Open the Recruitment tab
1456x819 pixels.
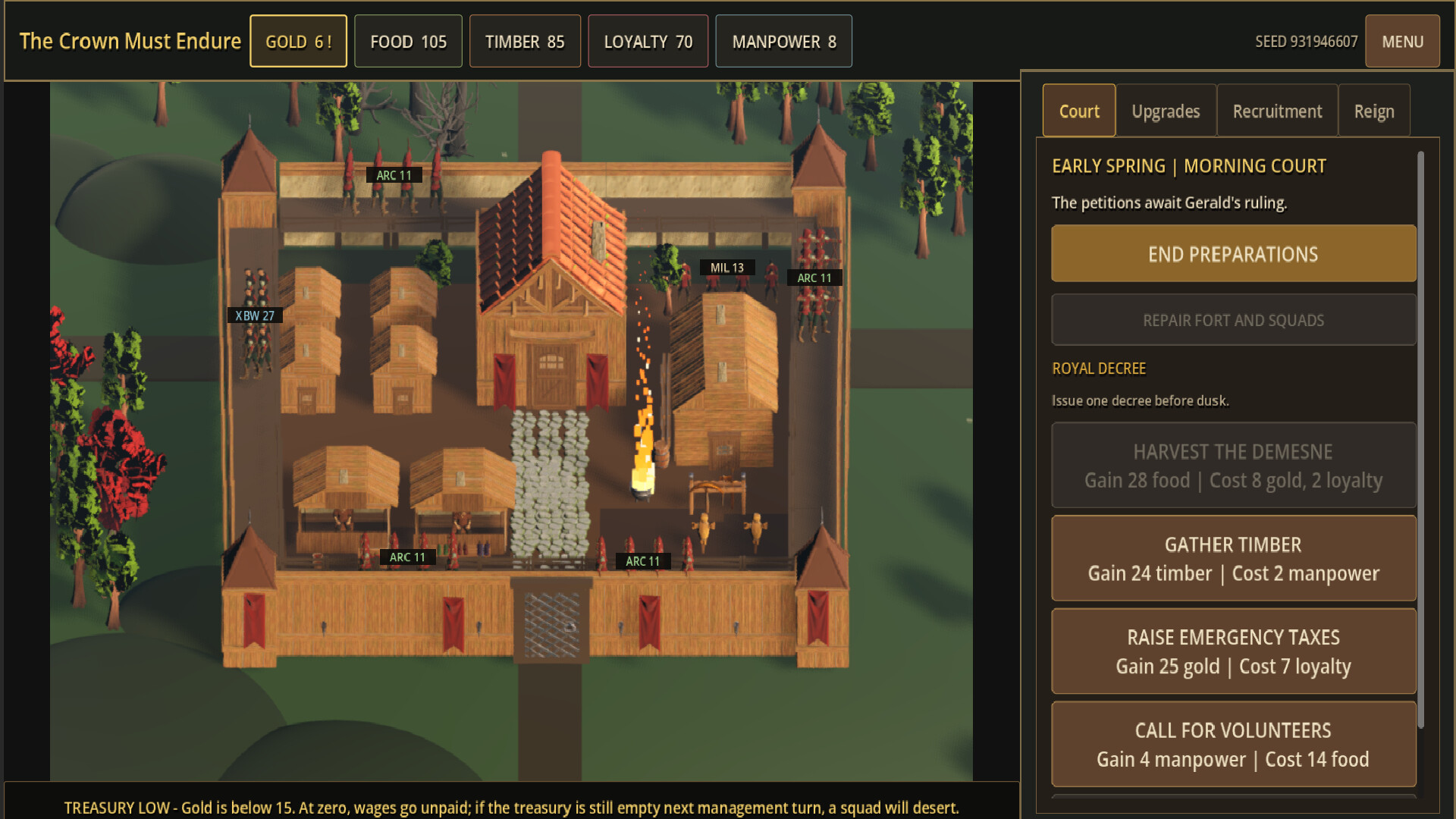pos(1277,111)
